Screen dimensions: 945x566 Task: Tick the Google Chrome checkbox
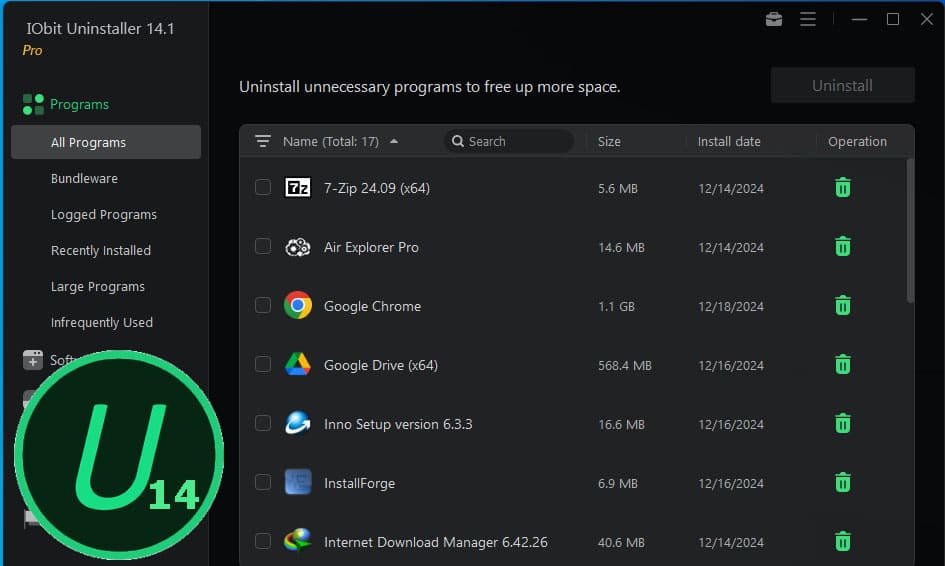pos(263,306)
